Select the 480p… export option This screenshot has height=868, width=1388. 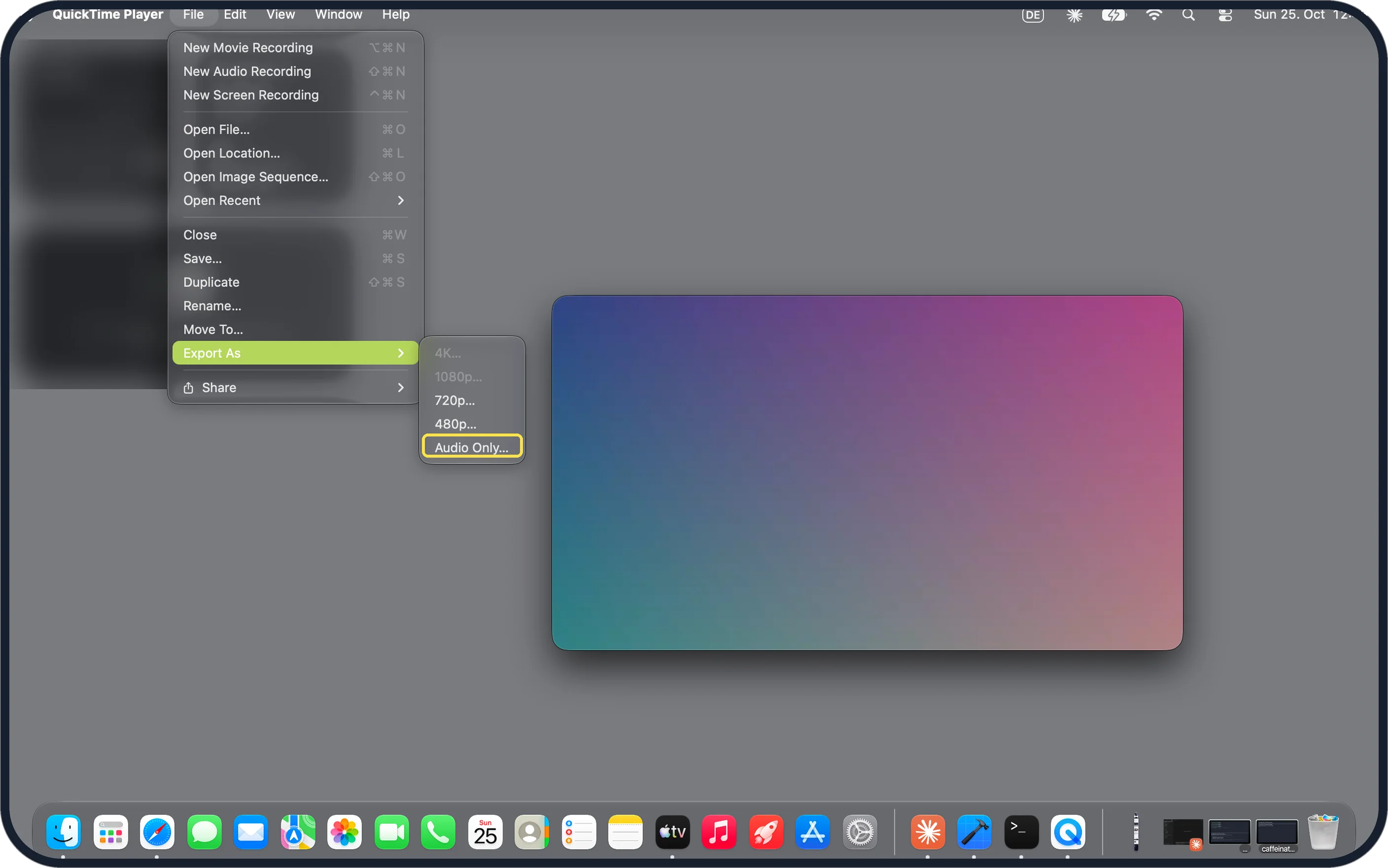point(472,424)
